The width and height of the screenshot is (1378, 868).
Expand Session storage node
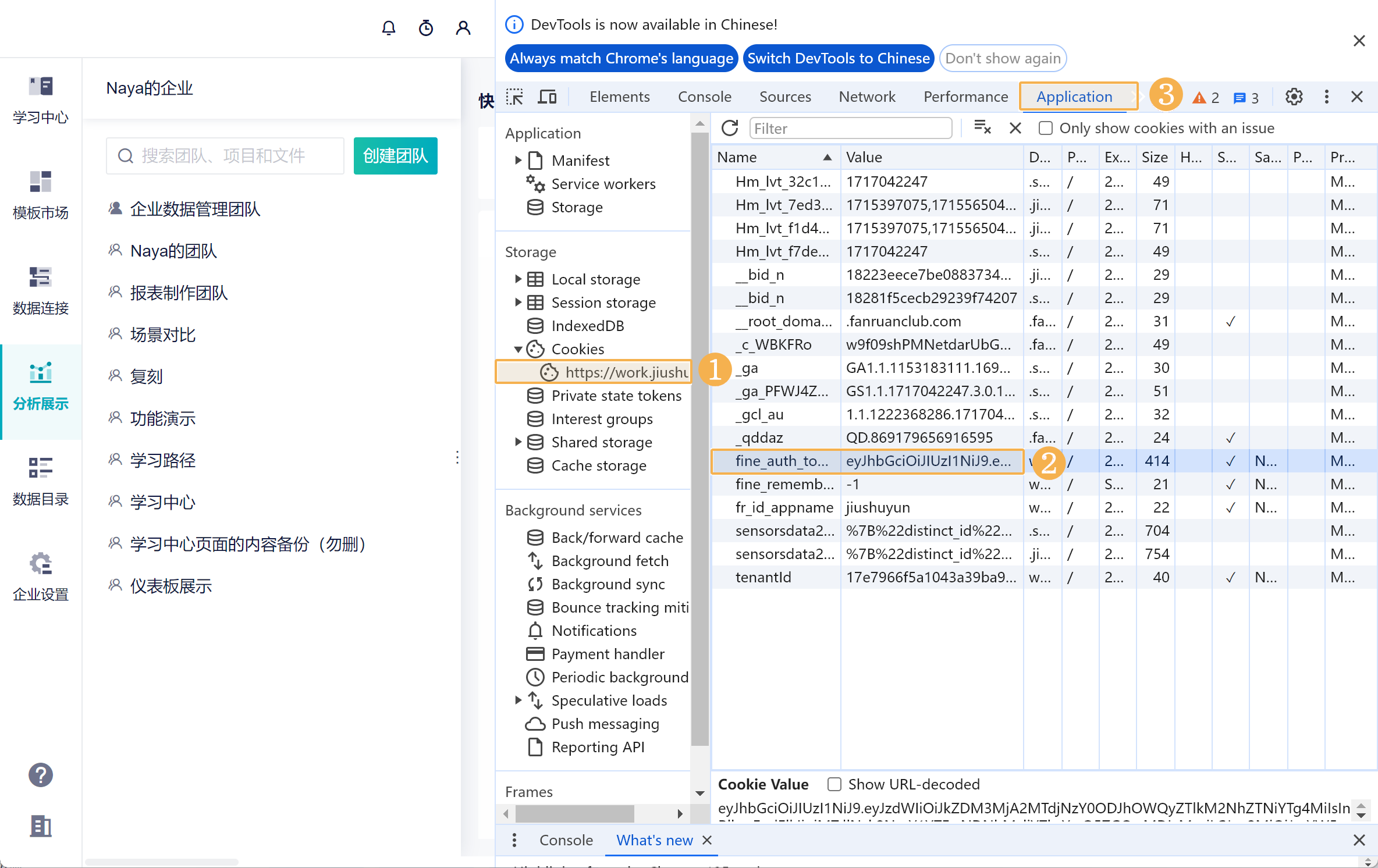tap(518, 303)
